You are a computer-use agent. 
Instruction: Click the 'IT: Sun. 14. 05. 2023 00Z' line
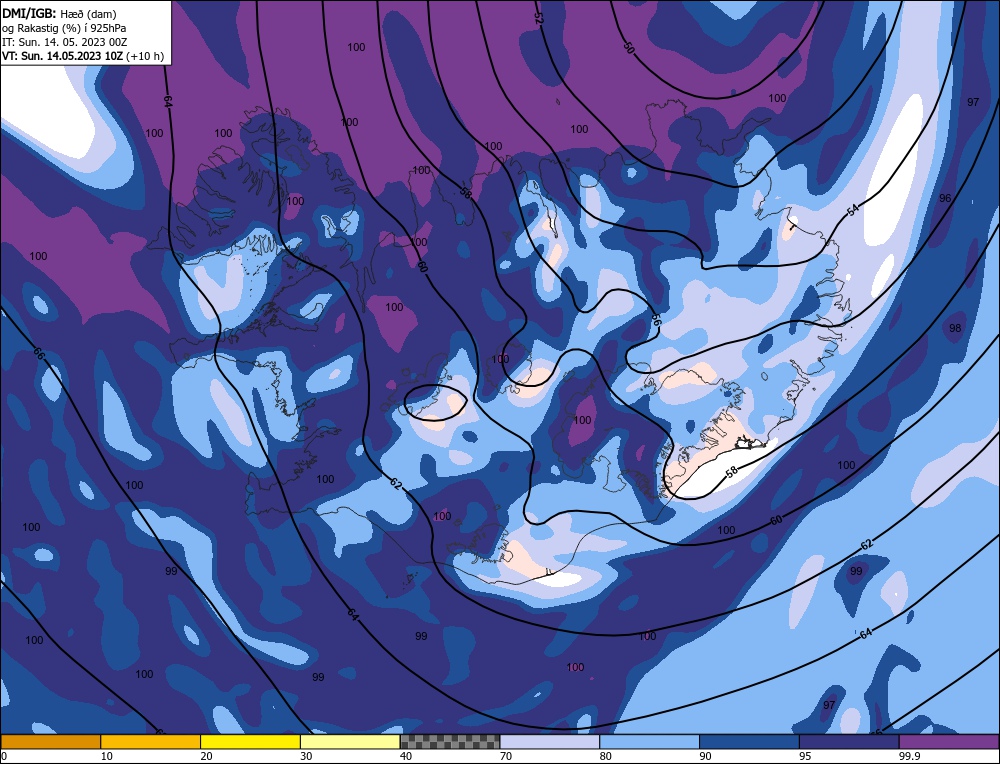(64, 42)
